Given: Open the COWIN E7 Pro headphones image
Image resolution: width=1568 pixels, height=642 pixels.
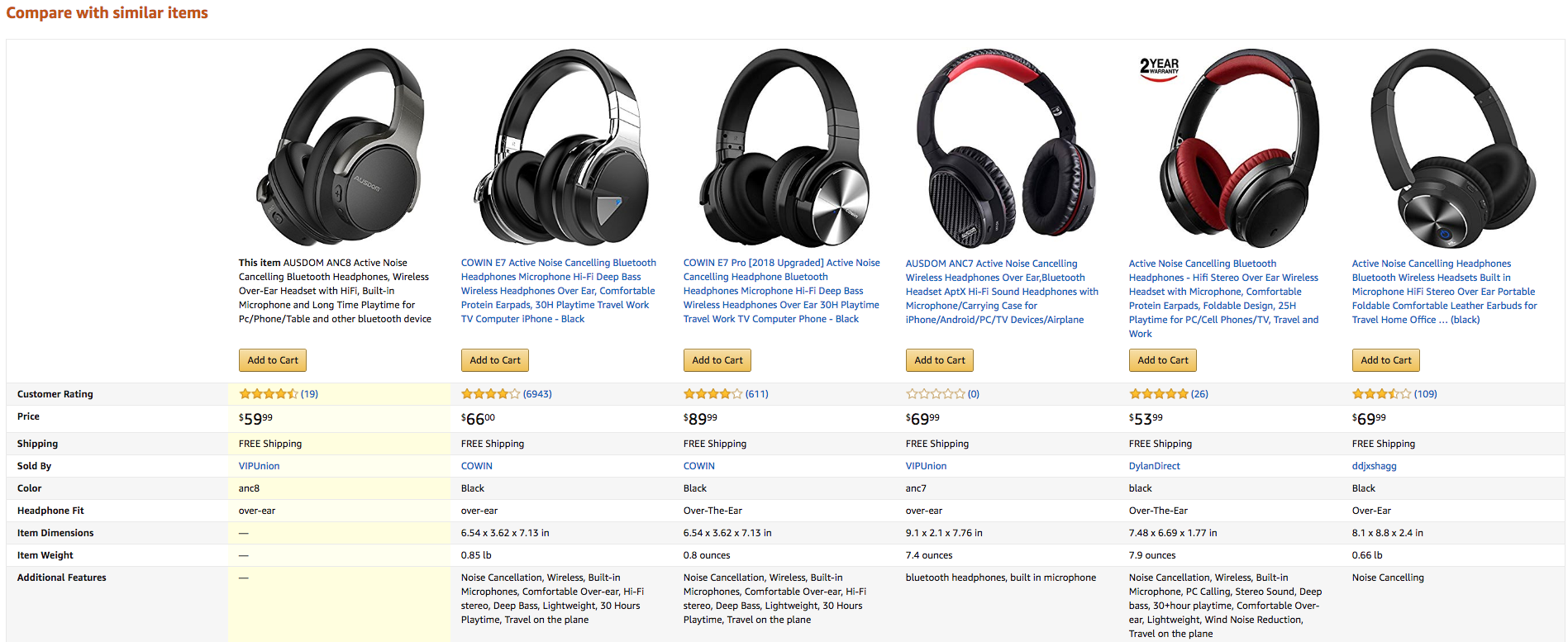Looking at the screenshot, I should 784,147.
